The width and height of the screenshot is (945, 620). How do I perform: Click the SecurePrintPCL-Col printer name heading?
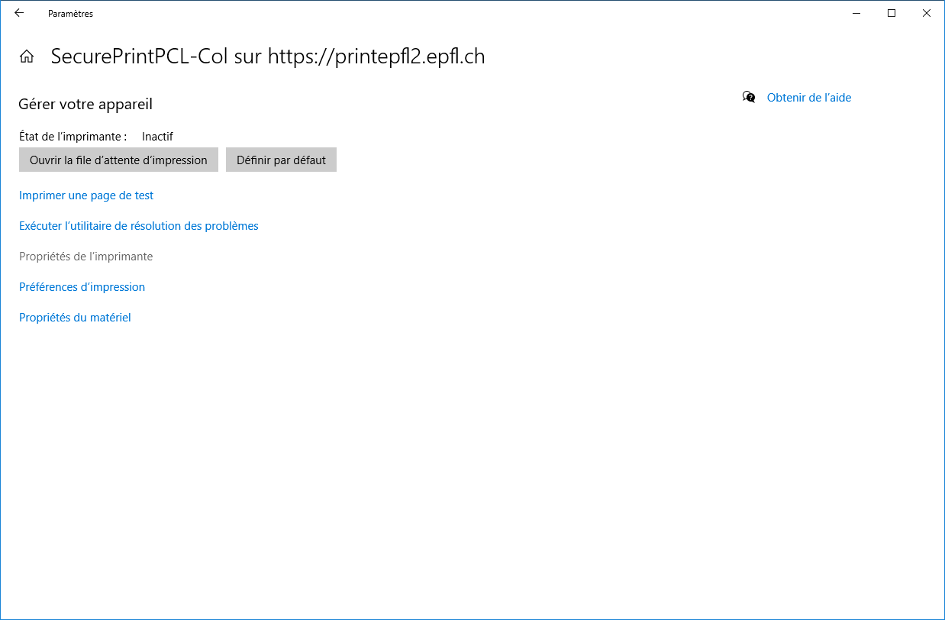tap(267, 57)
